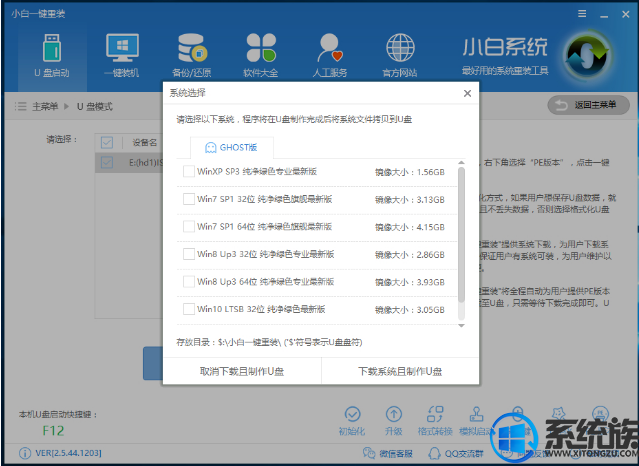Check Win7 SP1 32位 system

point(189,199)
